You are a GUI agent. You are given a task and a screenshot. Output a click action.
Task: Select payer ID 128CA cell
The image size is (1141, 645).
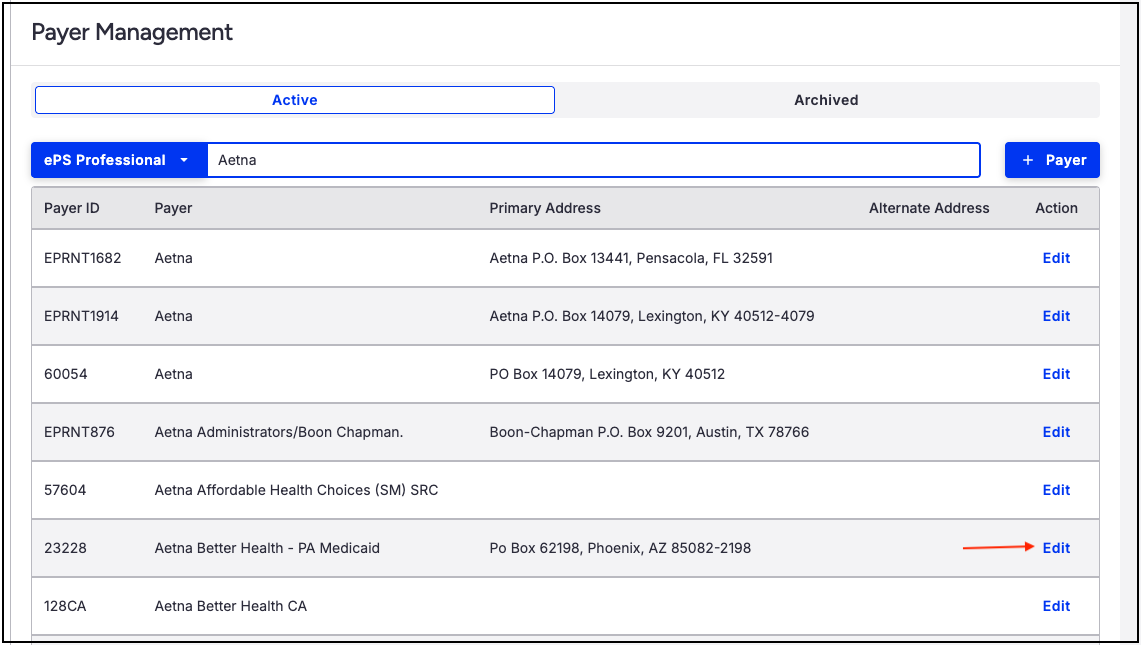tap(65, 606)
